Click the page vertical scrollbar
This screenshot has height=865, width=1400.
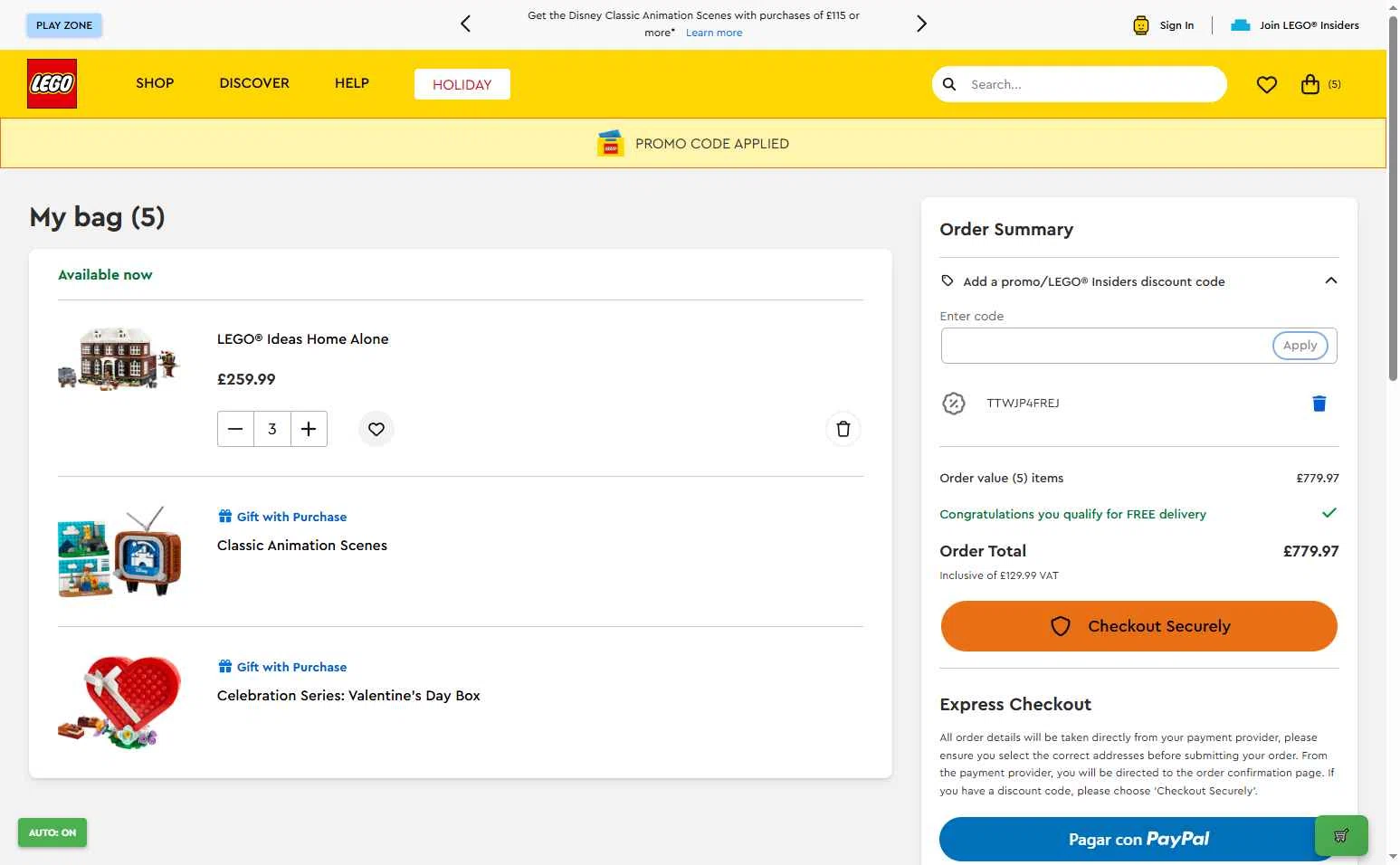(x=1392, y=197)
